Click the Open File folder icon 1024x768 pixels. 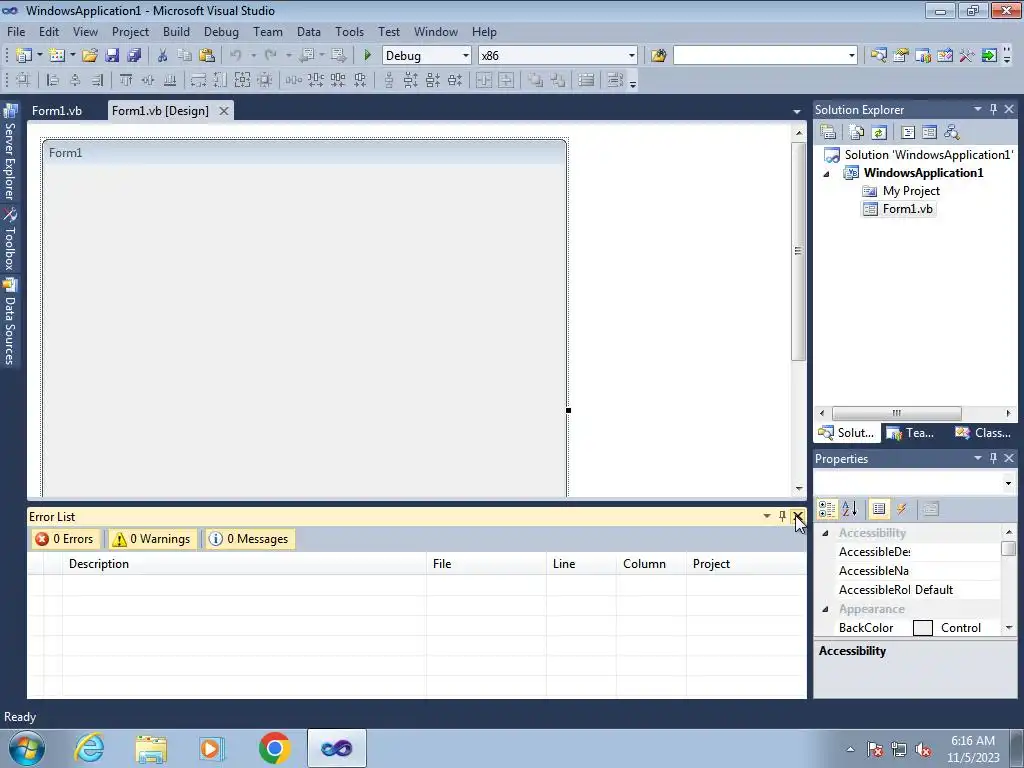90,56
